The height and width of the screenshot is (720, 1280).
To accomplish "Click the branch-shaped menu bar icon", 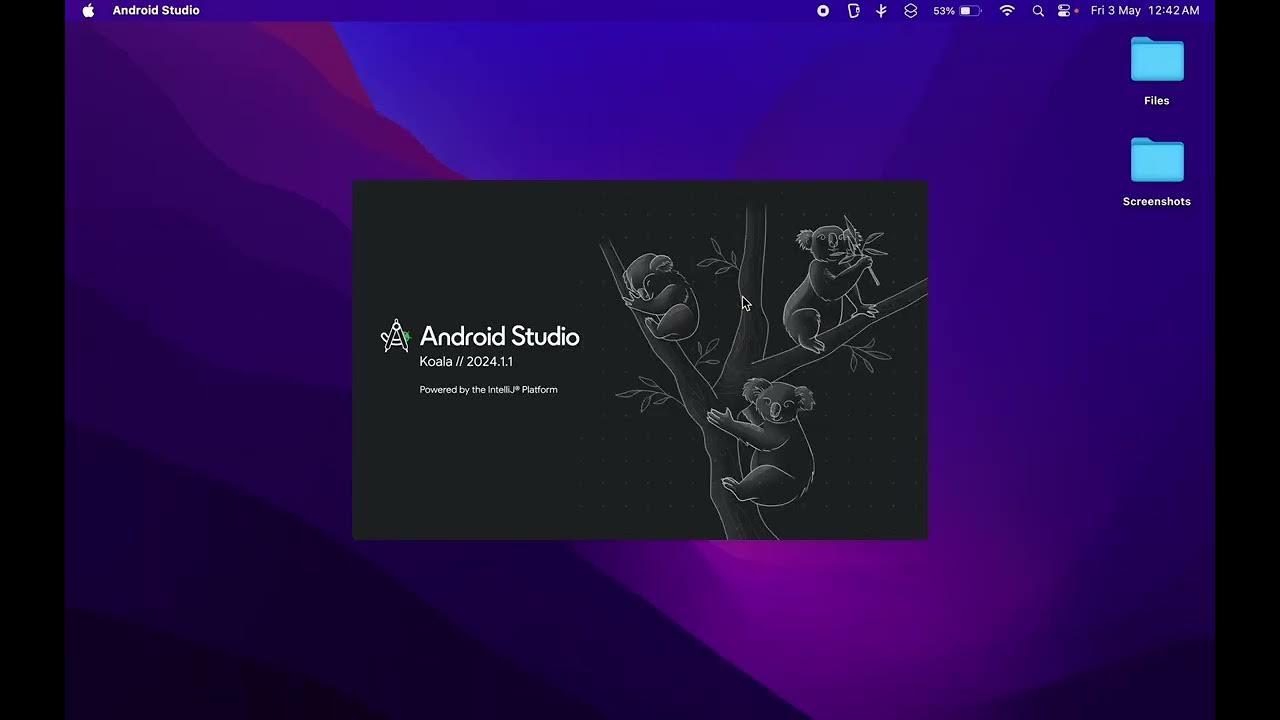I will tap(881, 10).
